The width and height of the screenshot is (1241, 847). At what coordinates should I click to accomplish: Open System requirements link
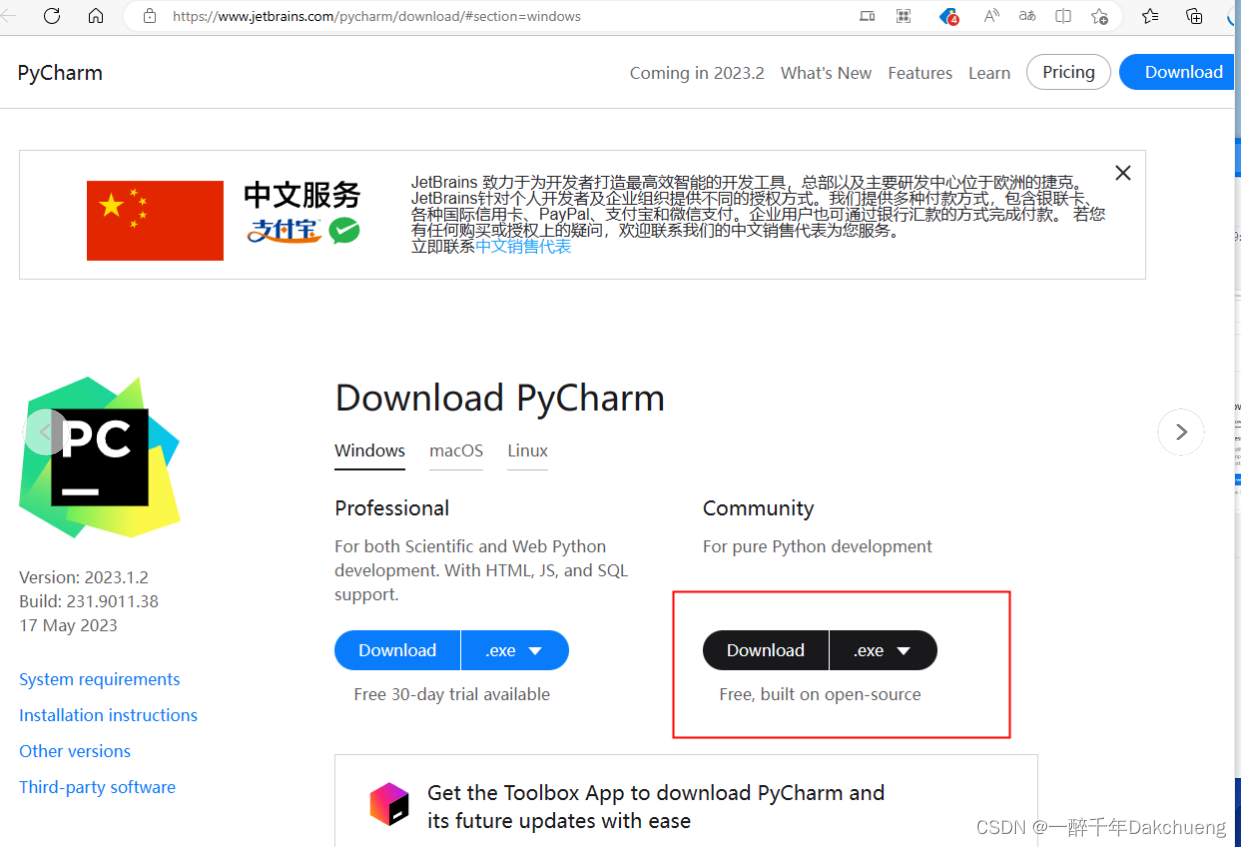[100, 679]
